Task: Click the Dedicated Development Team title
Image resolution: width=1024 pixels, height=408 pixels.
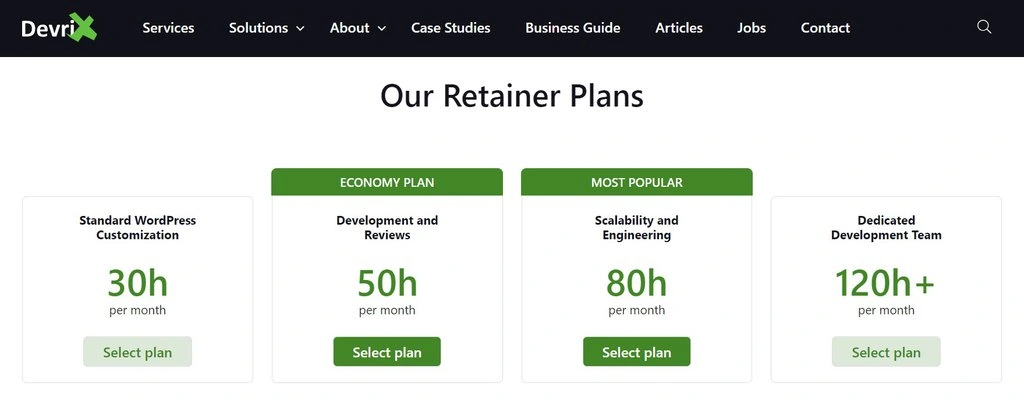Action: pos(886,228)
